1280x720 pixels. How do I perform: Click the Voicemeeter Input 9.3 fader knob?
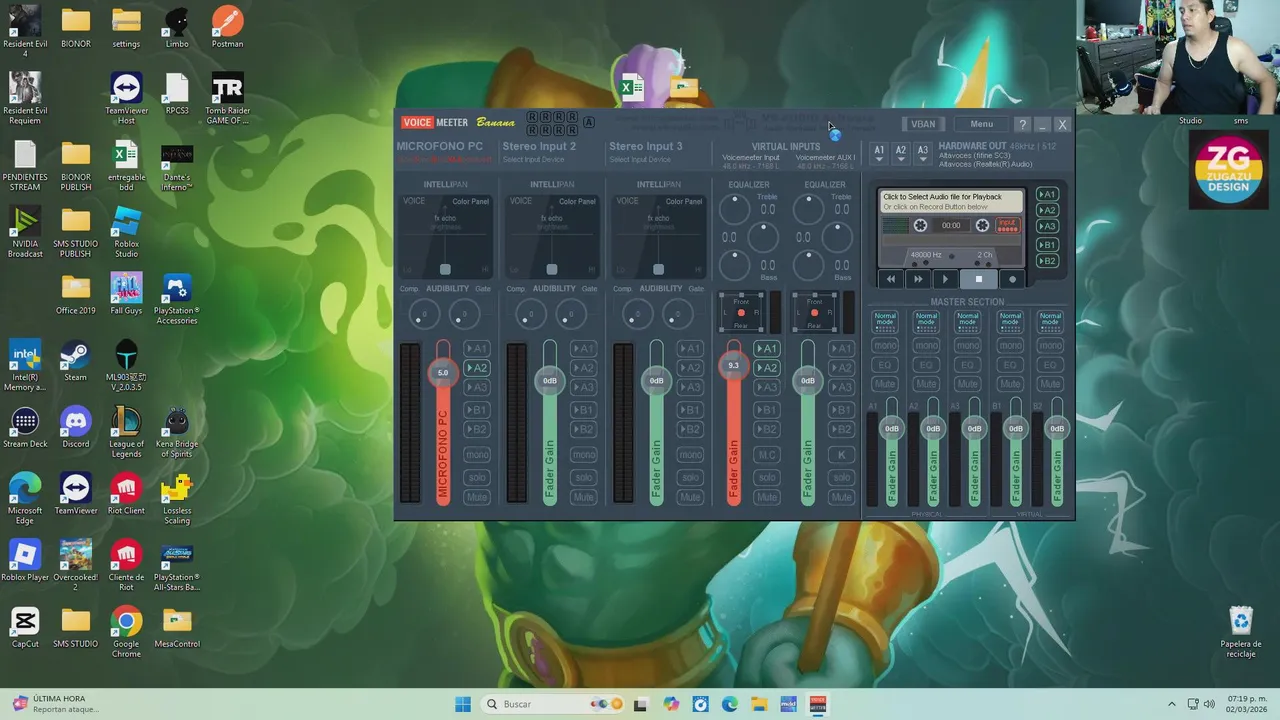pos(733,366)
